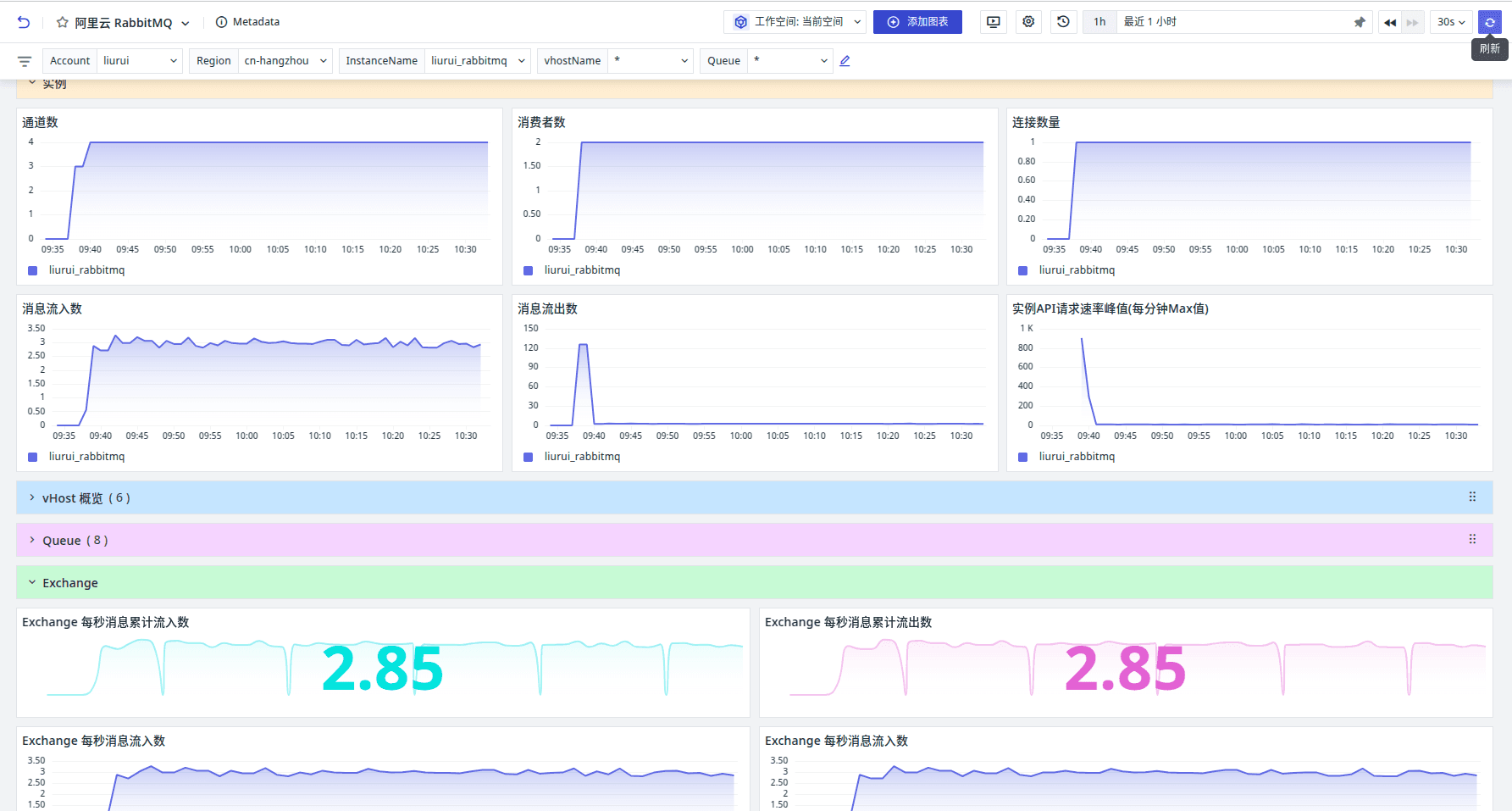The image size is (1512, 811).
Task: Expand the vHost 概览 section
Action: pos(32,497)
